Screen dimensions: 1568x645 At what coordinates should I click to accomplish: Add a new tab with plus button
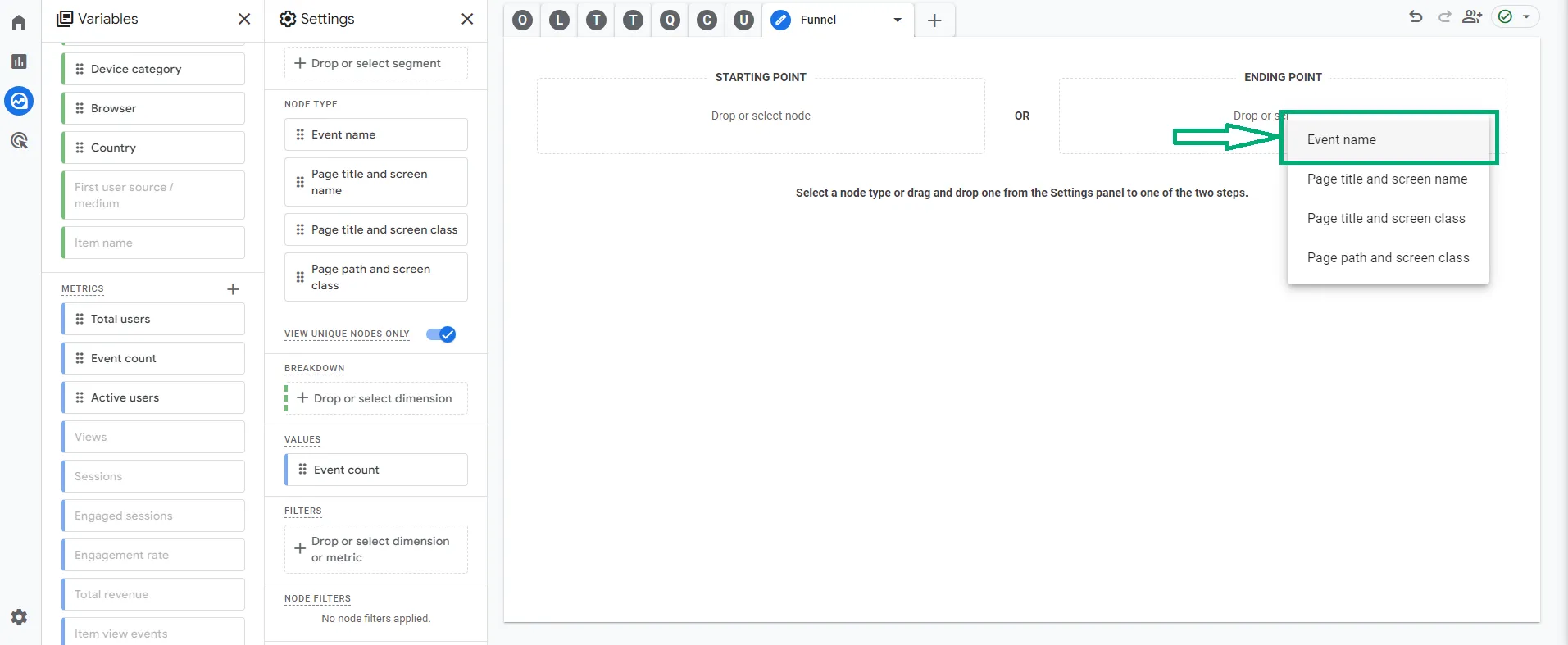click(x=934, y=20)
